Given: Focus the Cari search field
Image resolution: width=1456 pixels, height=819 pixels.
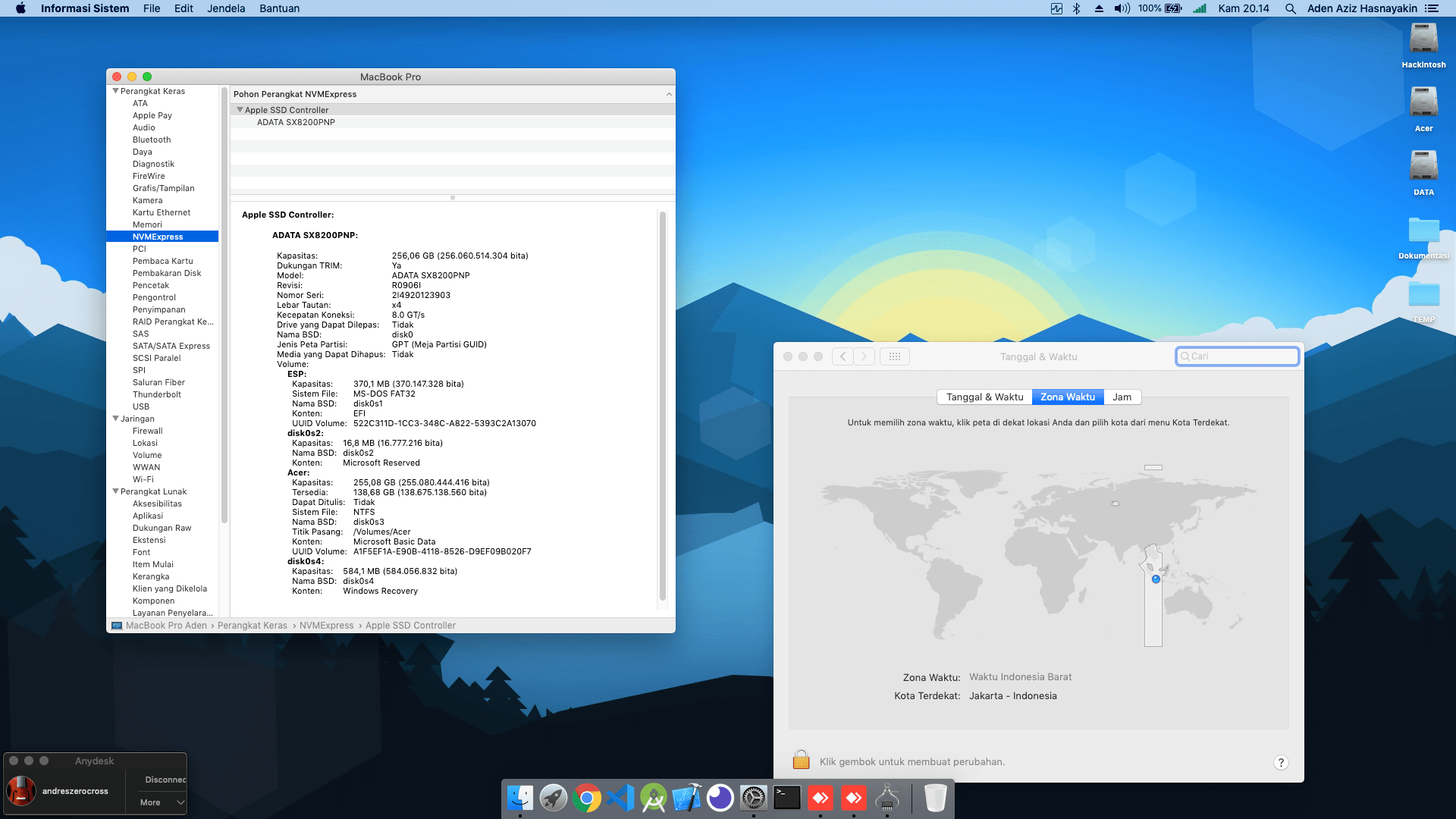Looking at the screenshot, I should click(x=1237, y=356).
